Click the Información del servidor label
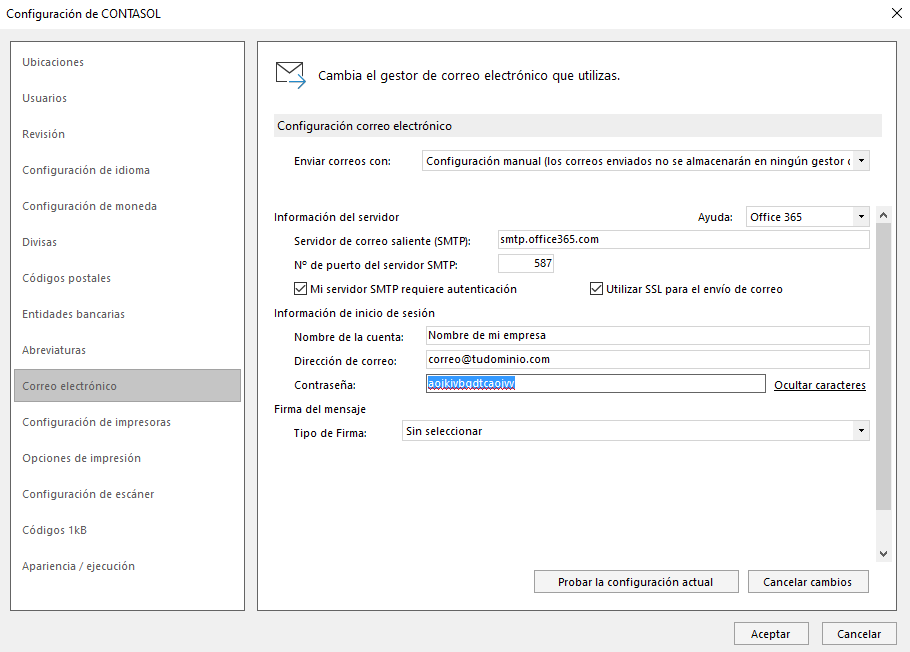910x652 pixels. click(x=337, y=217)
